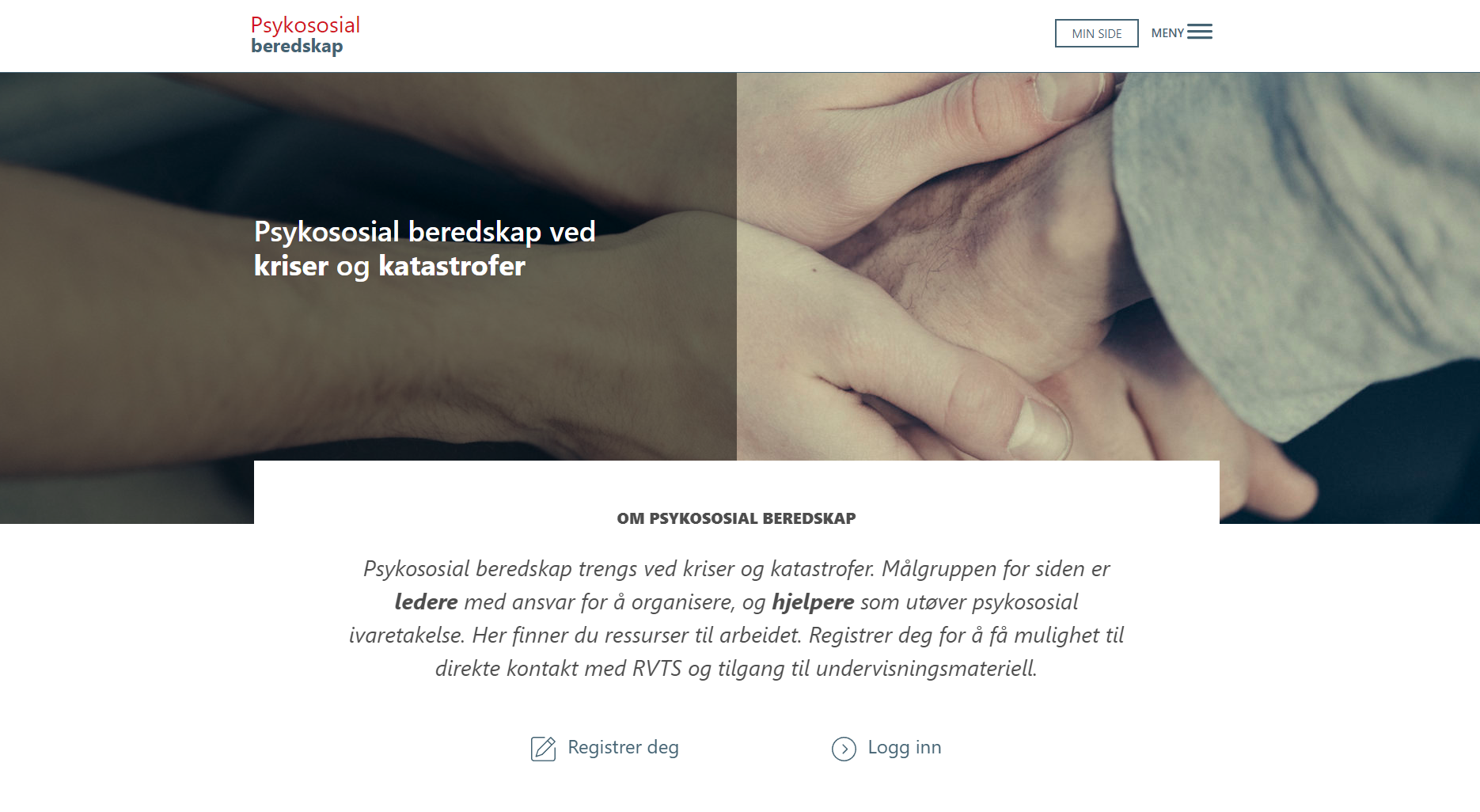Screen dimensions: 1480x812
Task: Follow the Logg inn text link
Action: [x=905, y=748]
